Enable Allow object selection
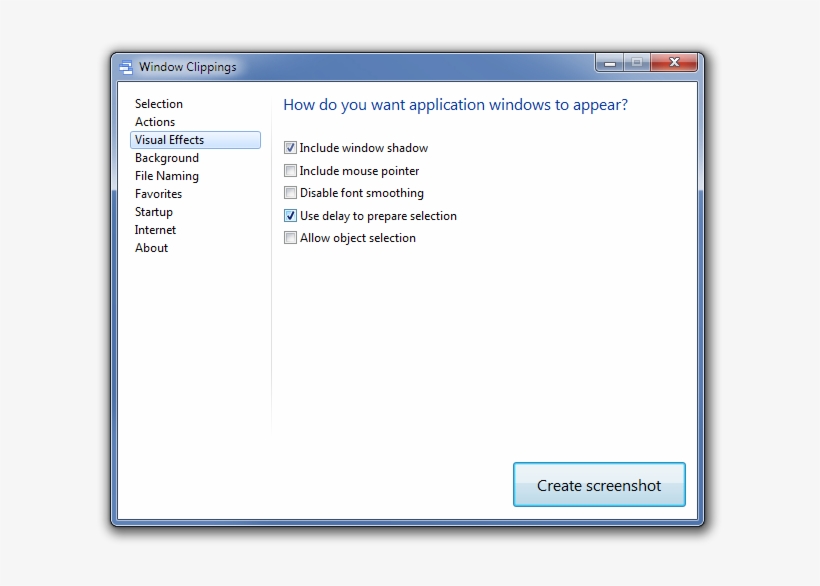Image resolution: width=820 pixels, height=586 pixels. (290, 238)
